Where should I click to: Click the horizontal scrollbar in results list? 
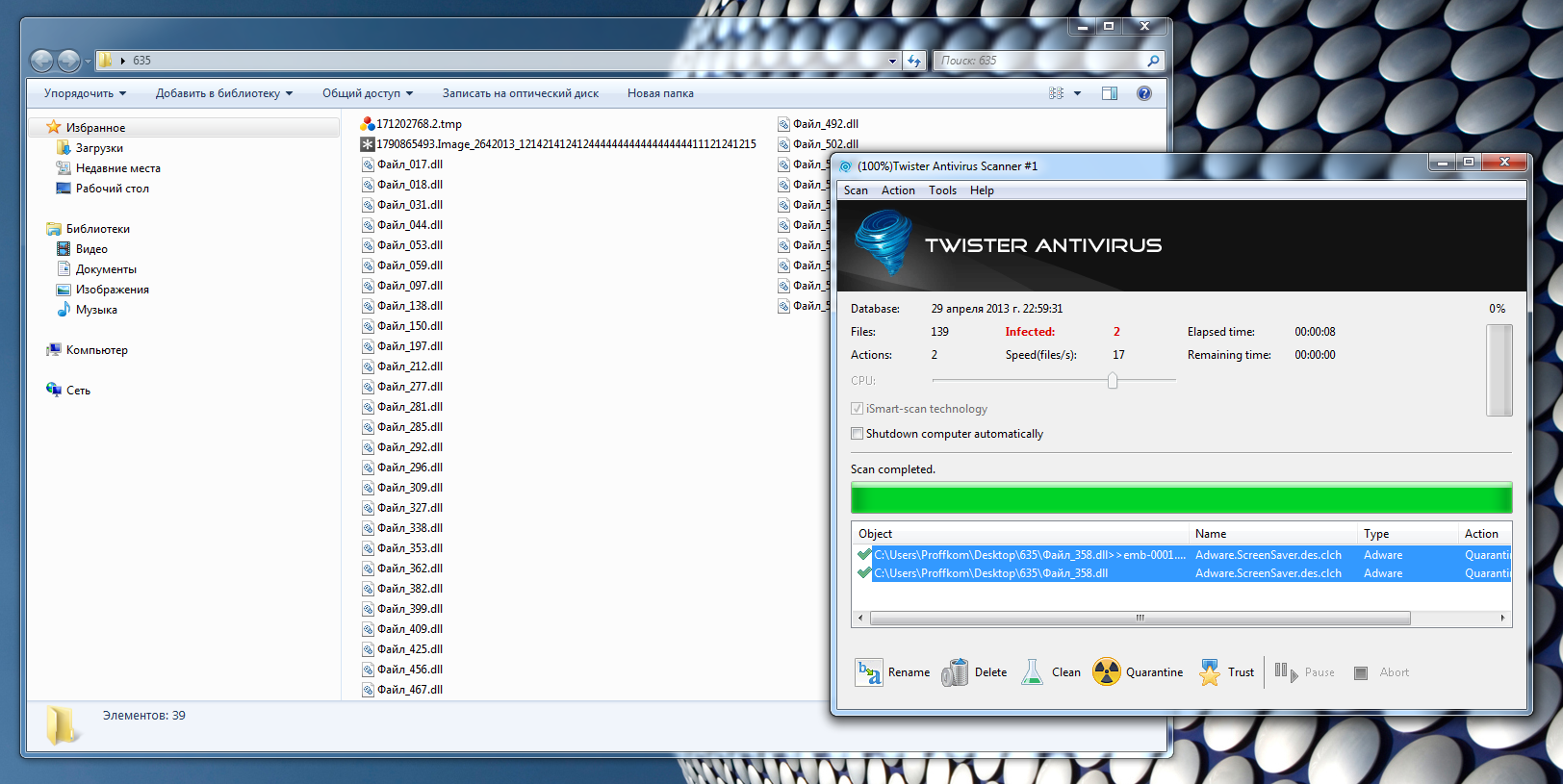click(x=1140, y=618)
